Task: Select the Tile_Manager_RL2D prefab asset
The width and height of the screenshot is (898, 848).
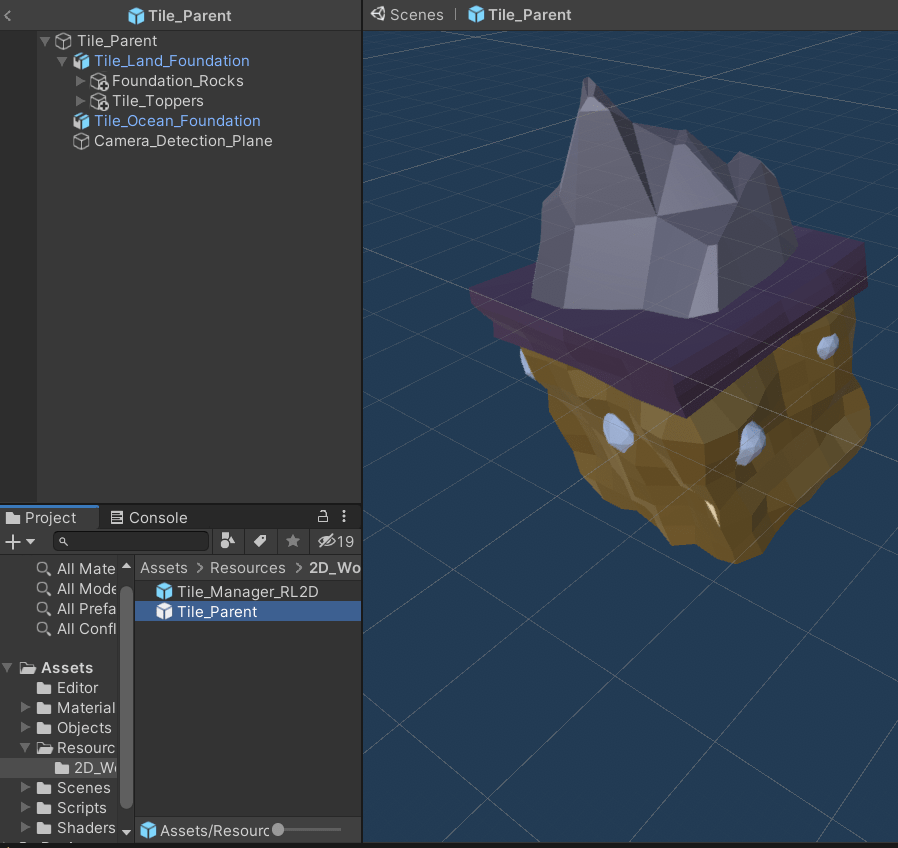Action: click(247, 591)
